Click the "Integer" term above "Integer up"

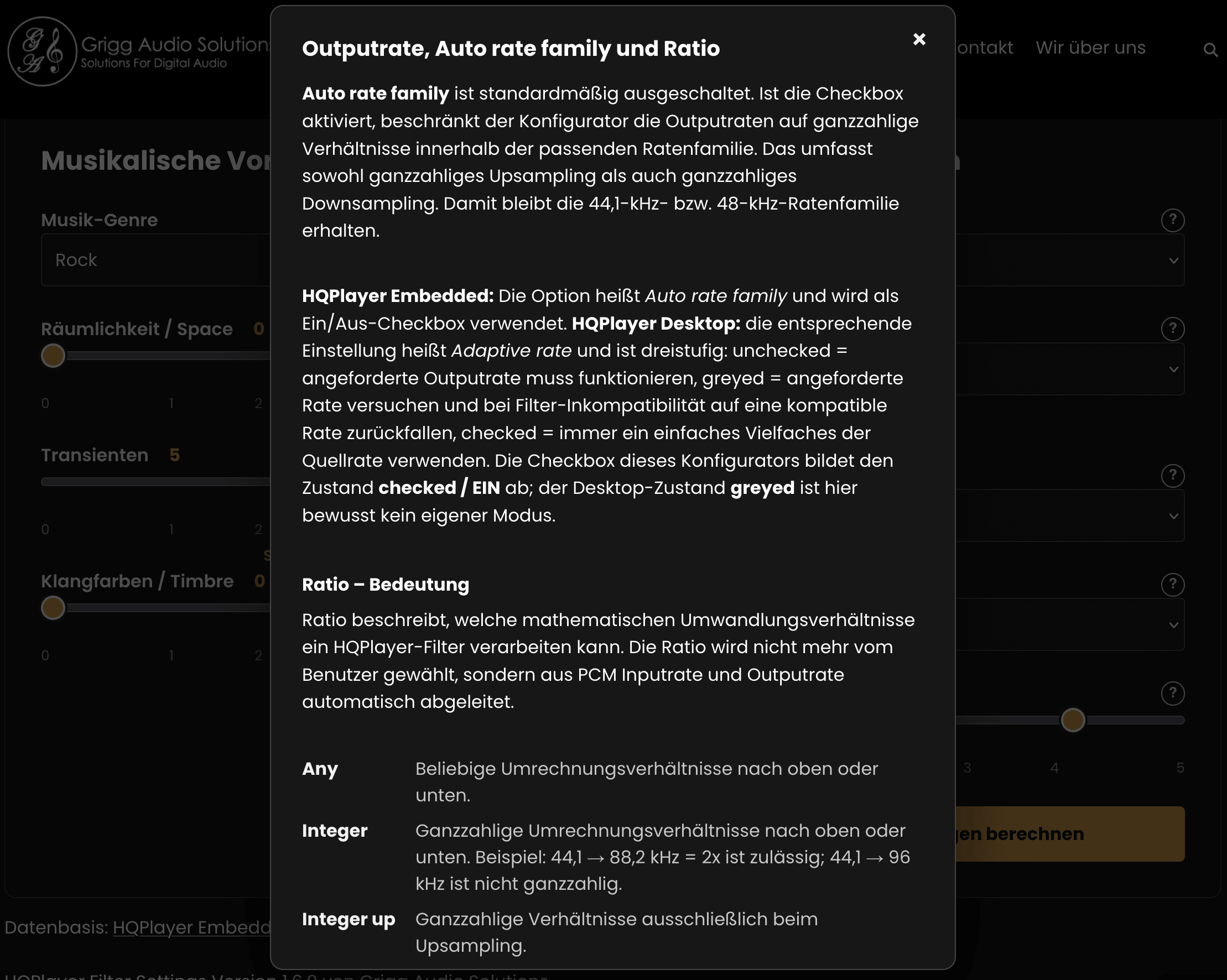(335, 831)
